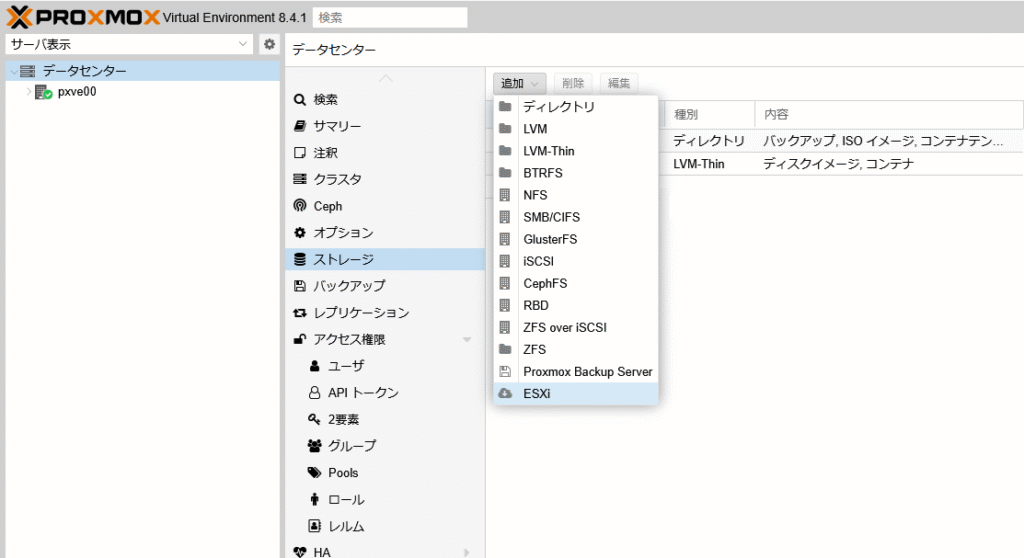Expand the pxve00 node arrow
The image size is (1024, 558).
click(x=29, y=92)
